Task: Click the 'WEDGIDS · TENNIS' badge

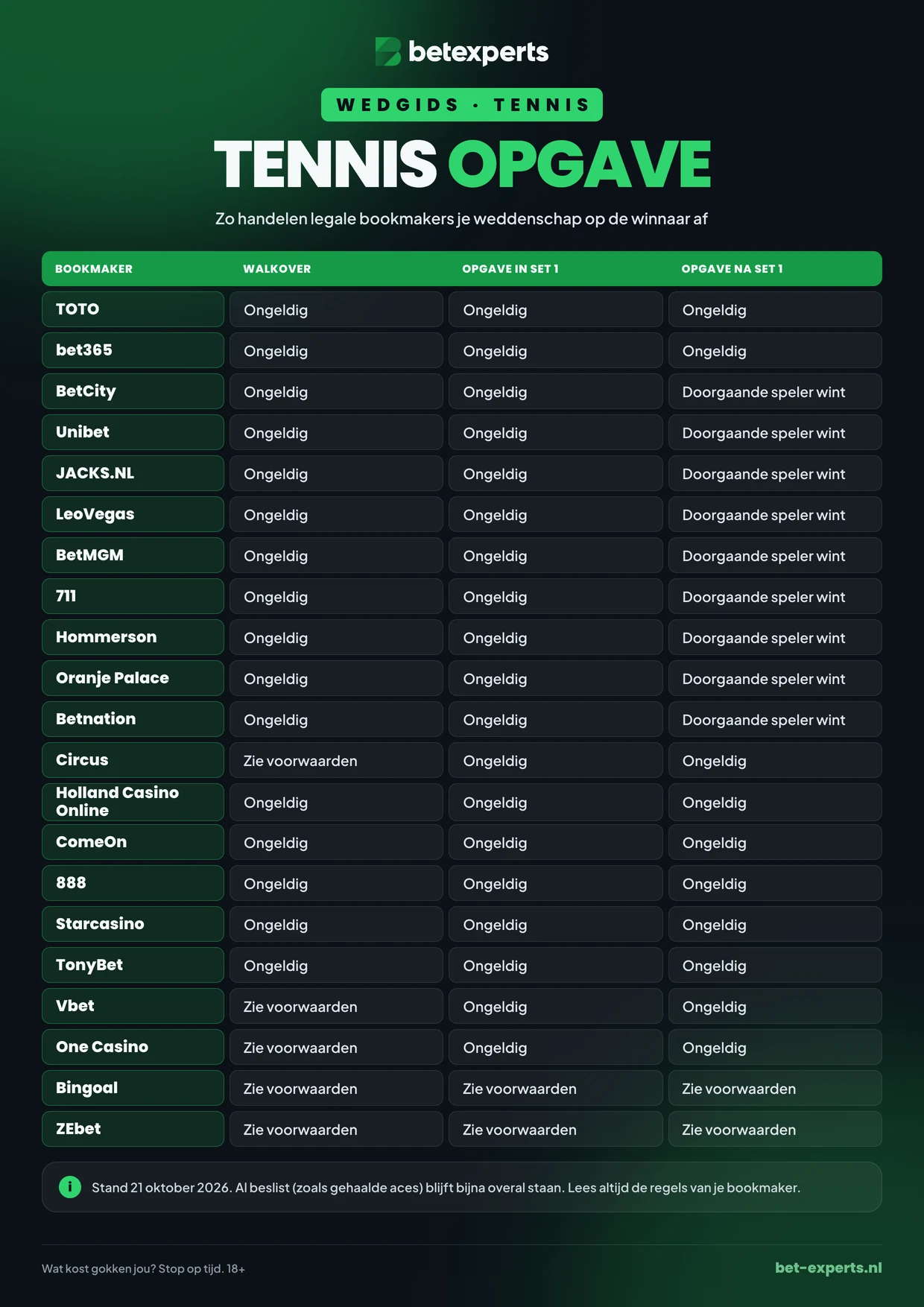Action: (x=462, y=104)
